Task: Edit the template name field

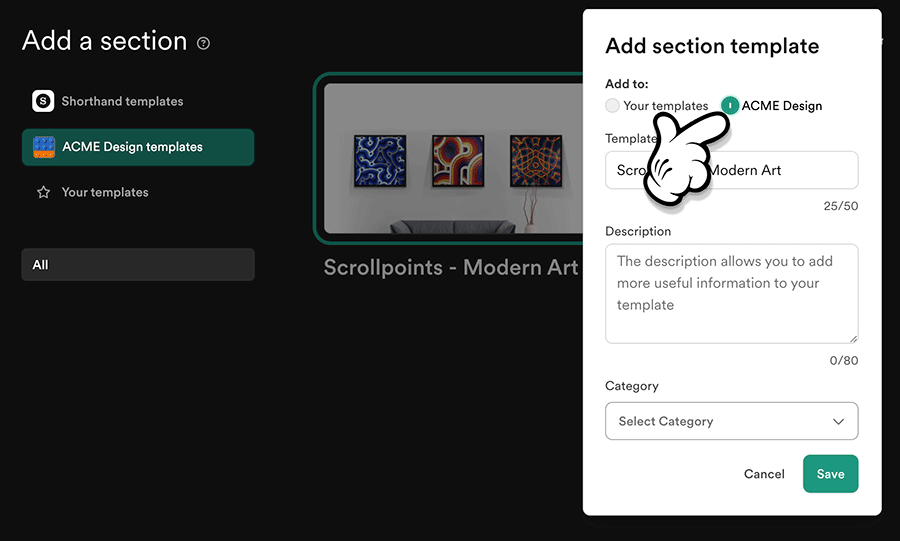Action: click(731, 170)
